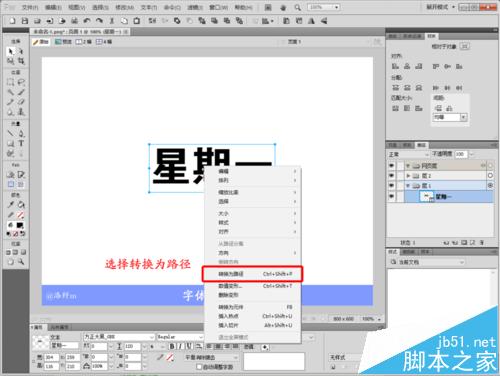Apply Bold with the B button
500x376 pixels.
[172, 347]
